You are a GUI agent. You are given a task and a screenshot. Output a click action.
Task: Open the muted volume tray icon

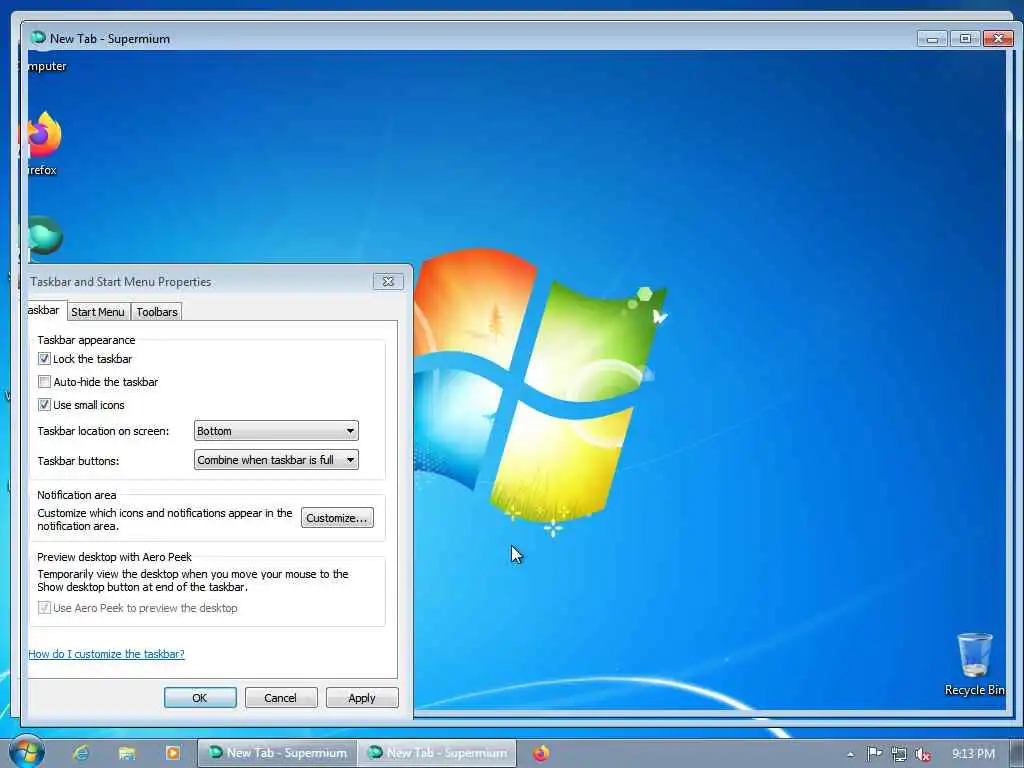(923, 754)
